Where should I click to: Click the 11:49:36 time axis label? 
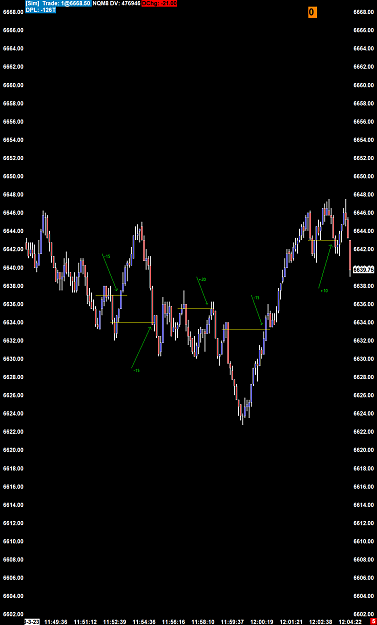click(x=55, y=622)
